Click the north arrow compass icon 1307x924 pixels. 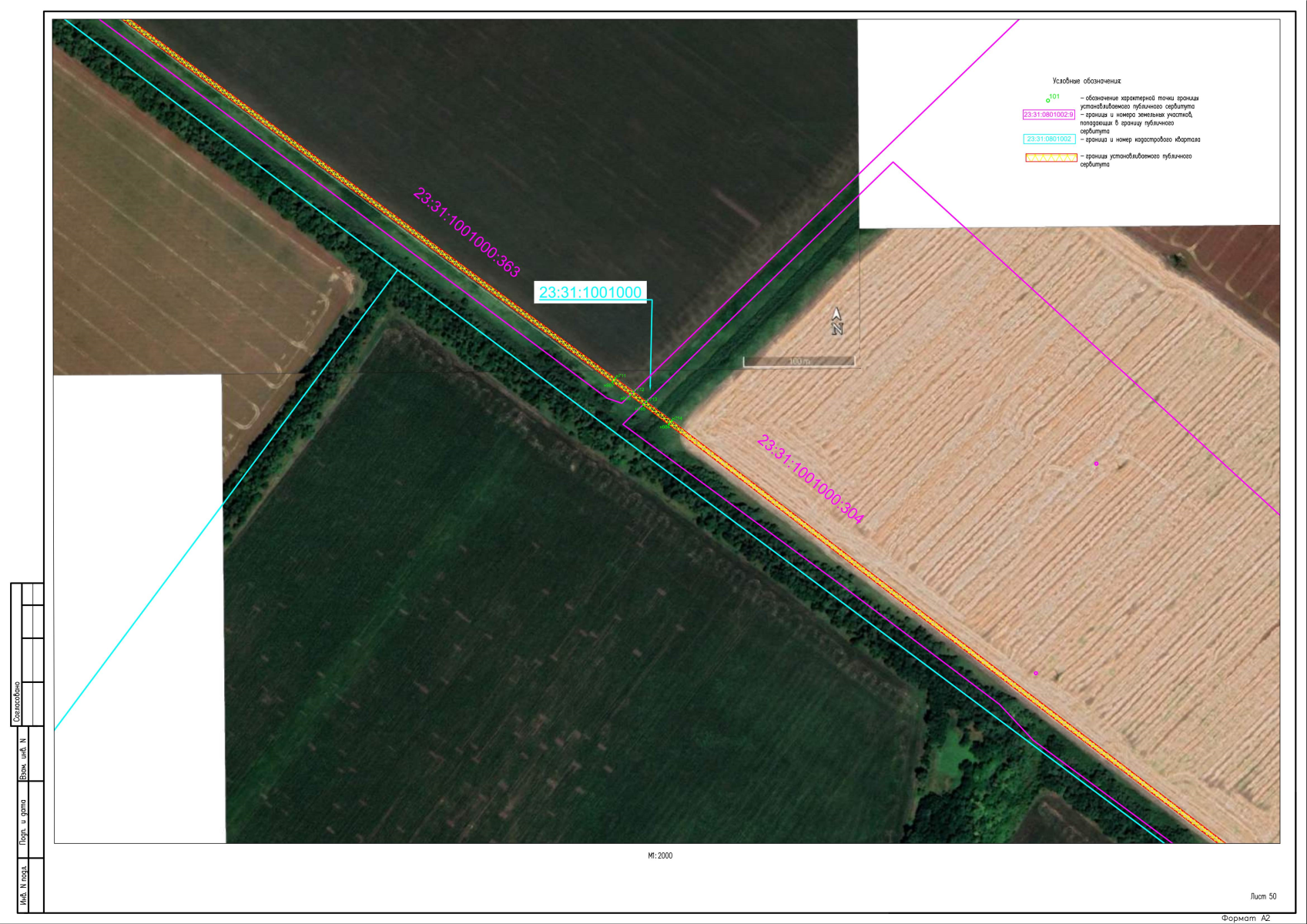837,321
